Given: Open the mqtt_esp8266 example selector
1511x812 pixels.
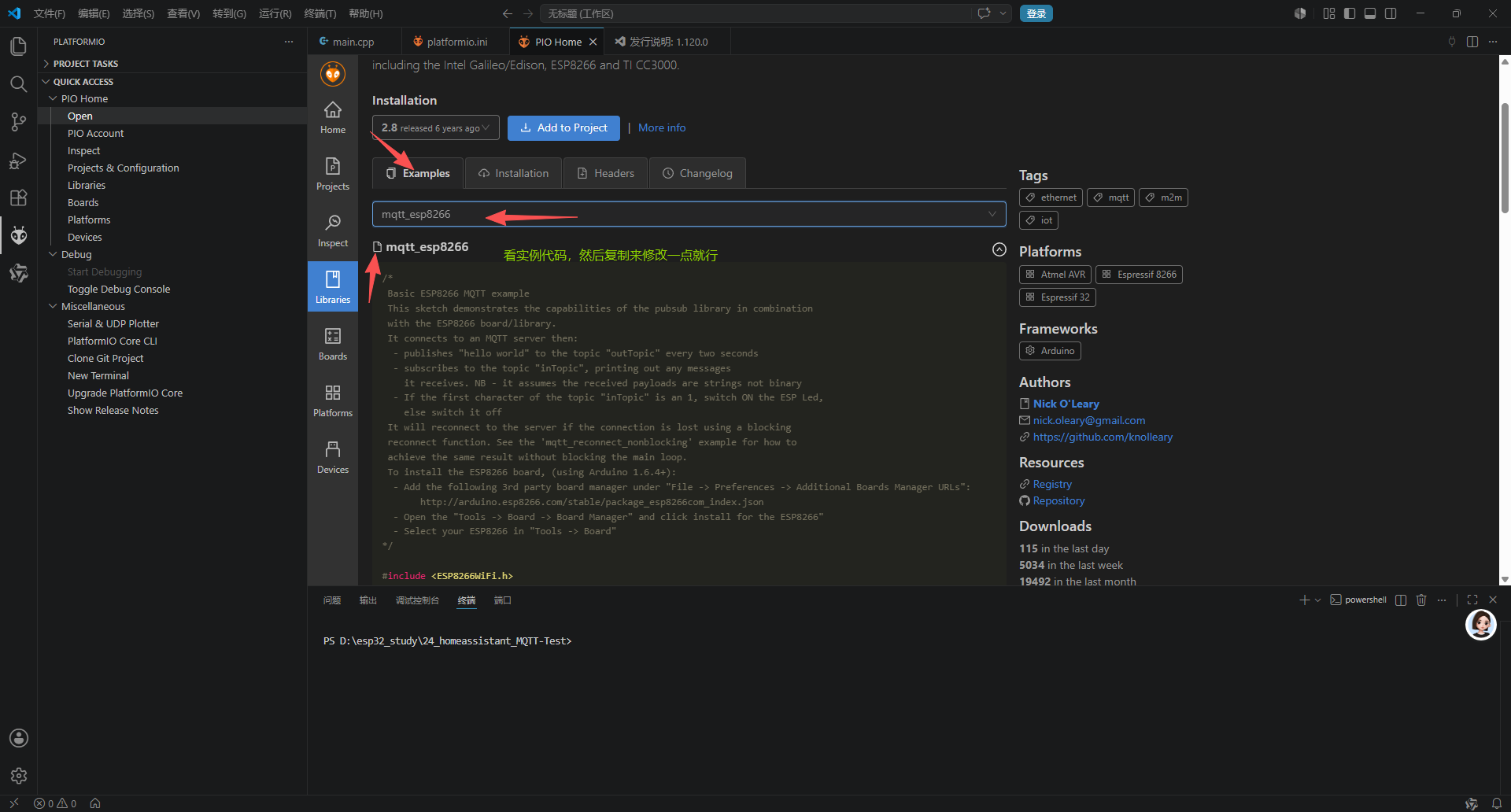Looking at the screenshot, I should (x=689, y=214).
